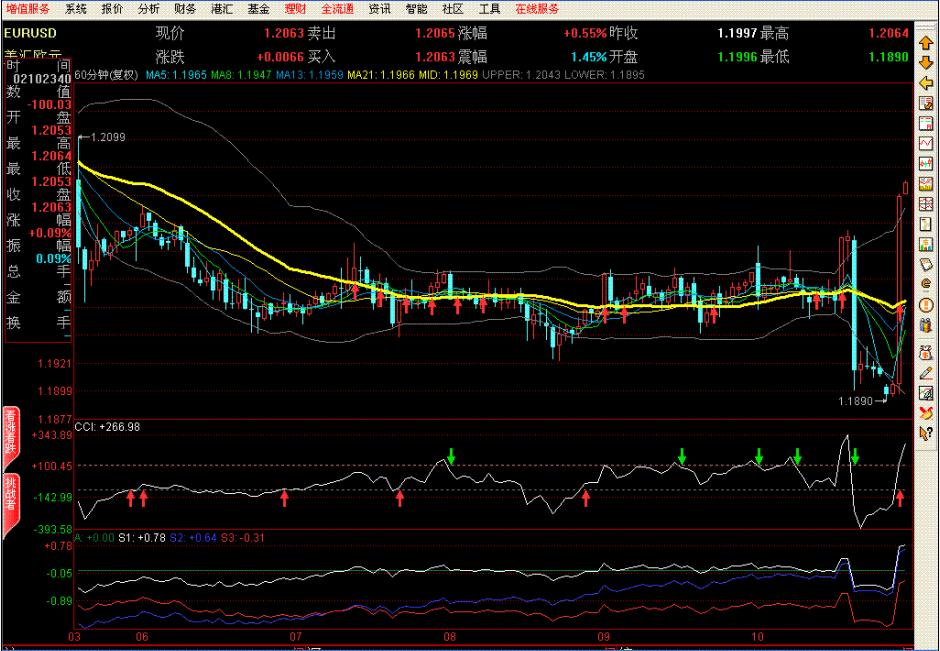Click the S2: +0.64 indicator label
The height and width of the screenshot is (651, 940).
point(193,538)
